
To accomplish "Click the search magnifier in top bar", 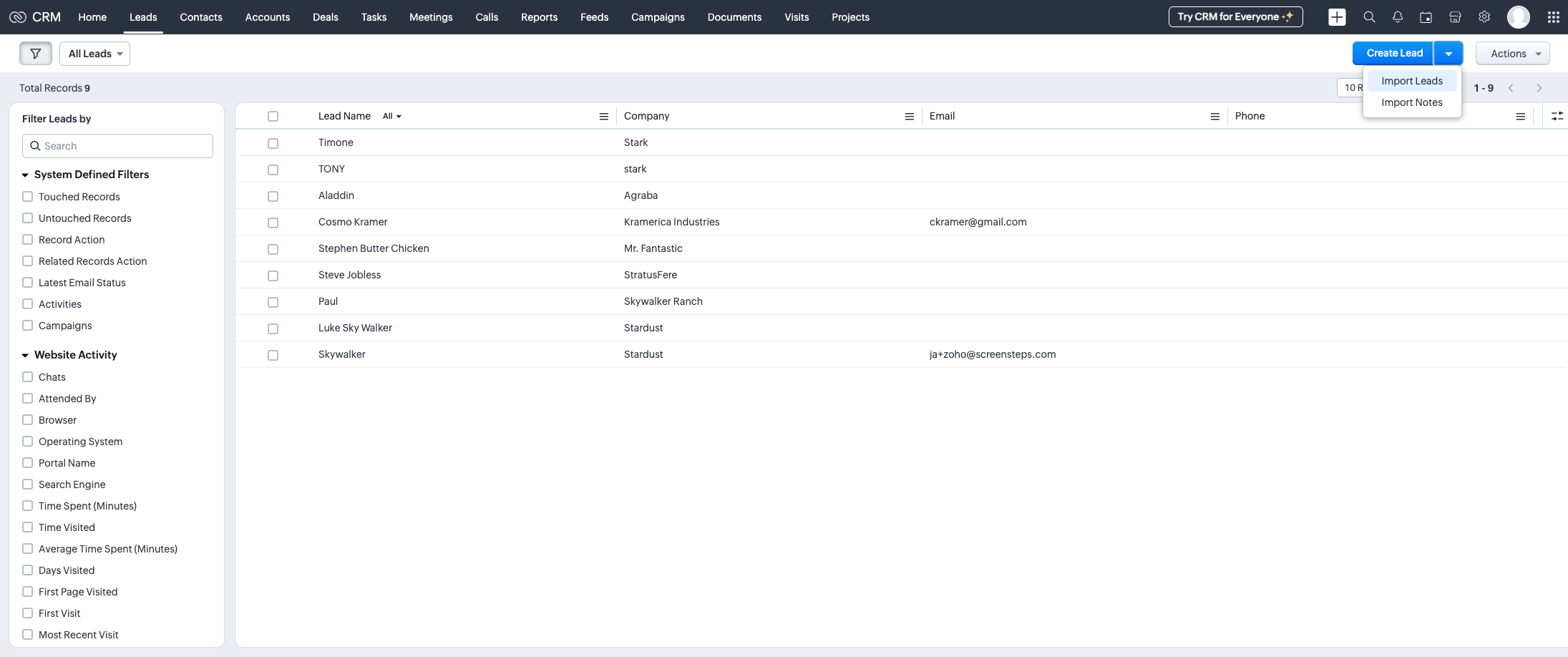I will (x=1369, y=17).
